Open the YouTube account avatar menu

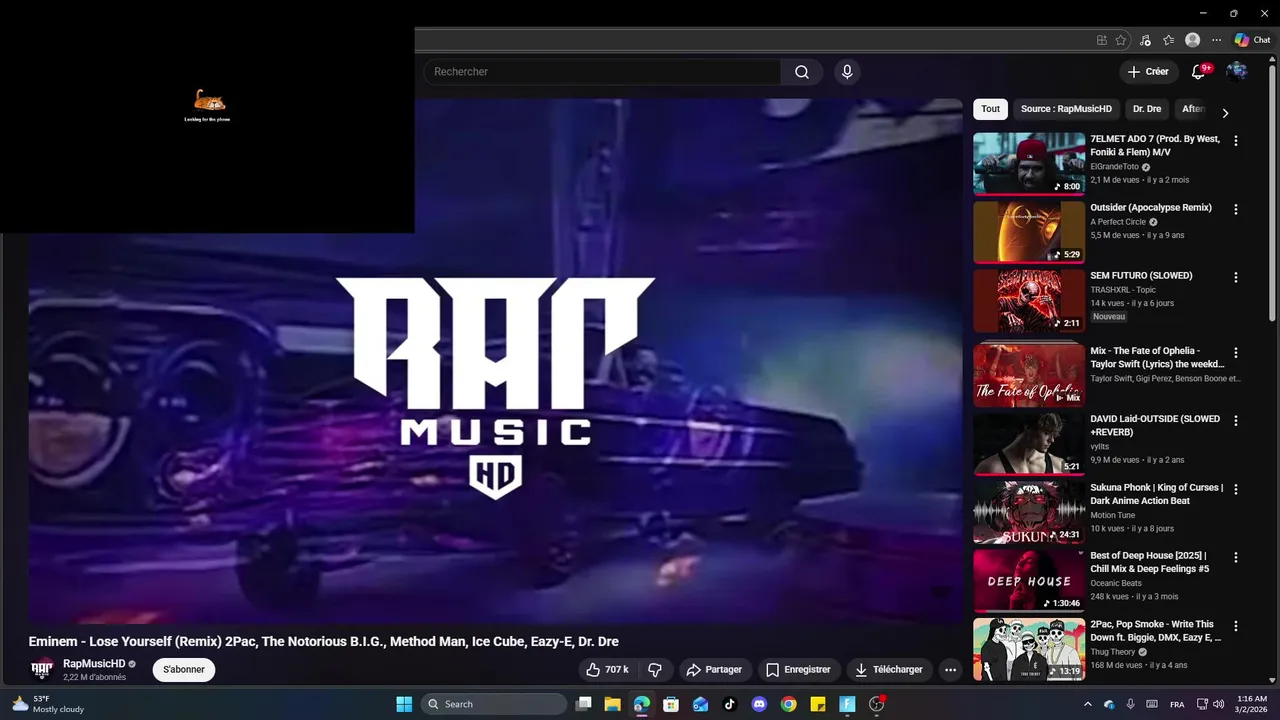point(1237,72)
